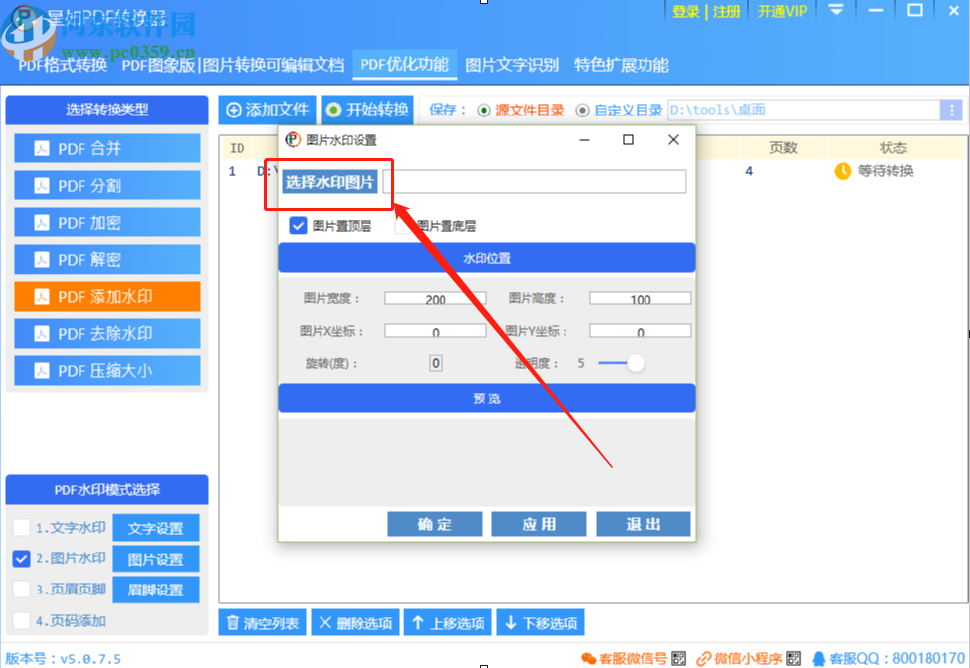Select the PDF压缩大小 function
970x668 pixels.
[107, 369]
